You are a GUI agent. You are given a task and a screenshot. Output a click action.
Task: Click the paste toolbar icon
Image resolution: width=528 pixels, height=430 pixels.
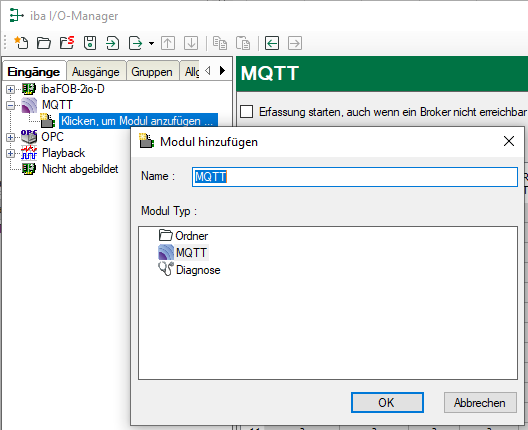click(243, 43)
